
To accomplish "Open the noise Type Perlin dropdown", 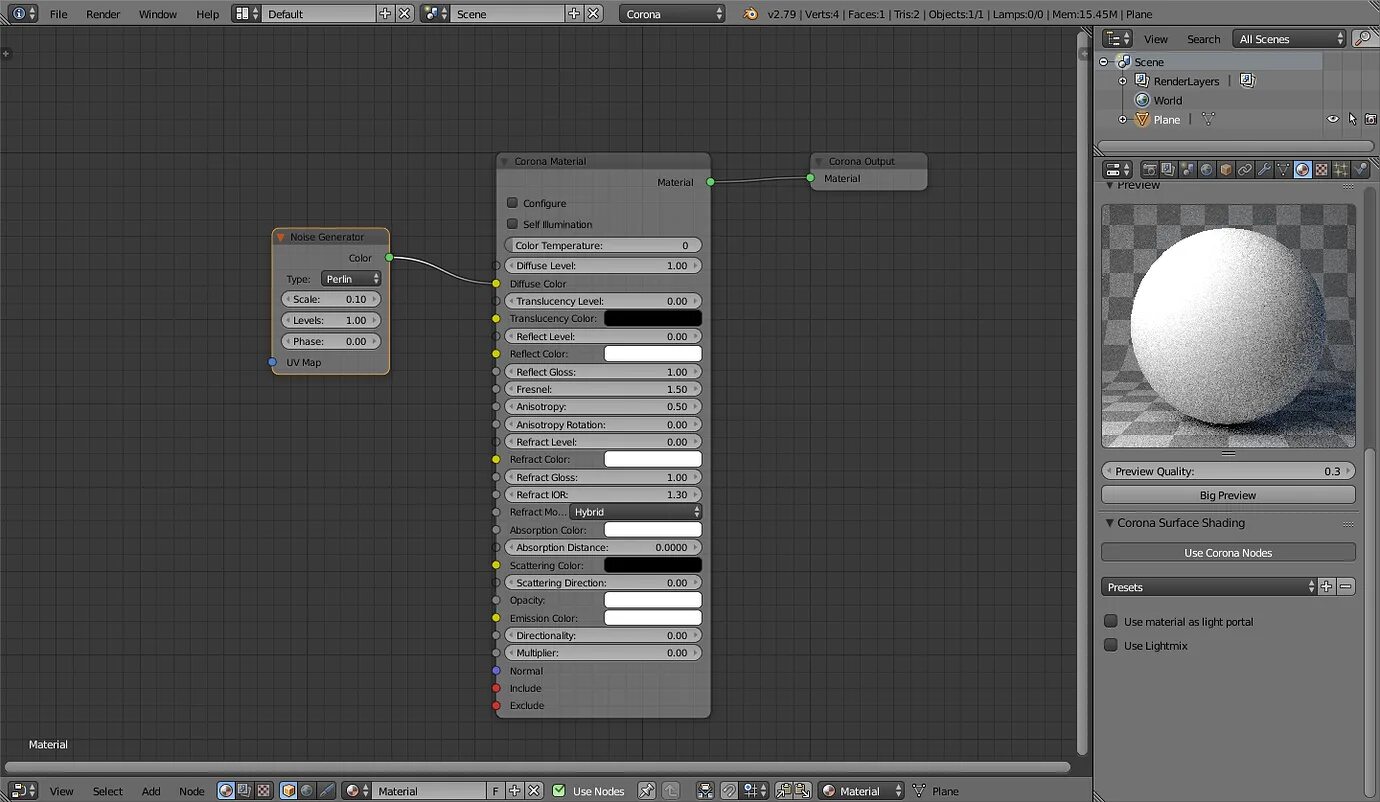I will 351,279.
